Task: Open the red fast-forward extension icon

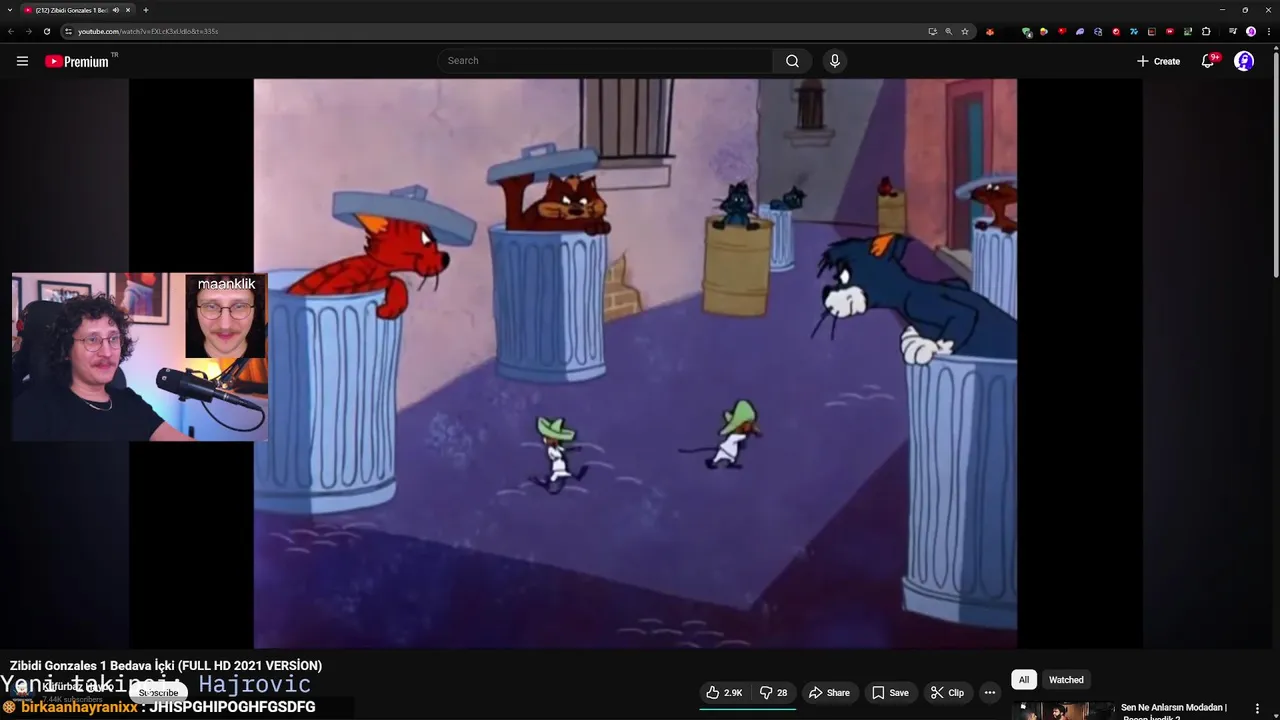Action: pos(1170,31)
